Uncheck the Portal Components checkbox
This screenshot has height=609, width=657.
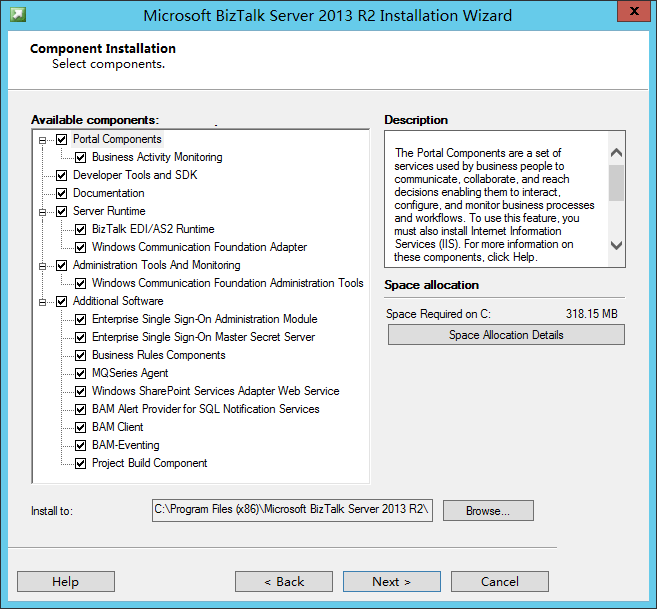[62, 139]
